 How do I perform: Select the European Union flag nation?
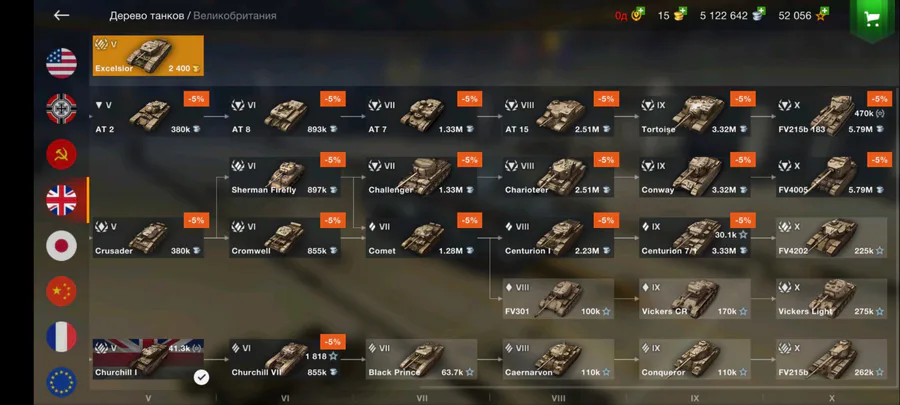[61, 382]
